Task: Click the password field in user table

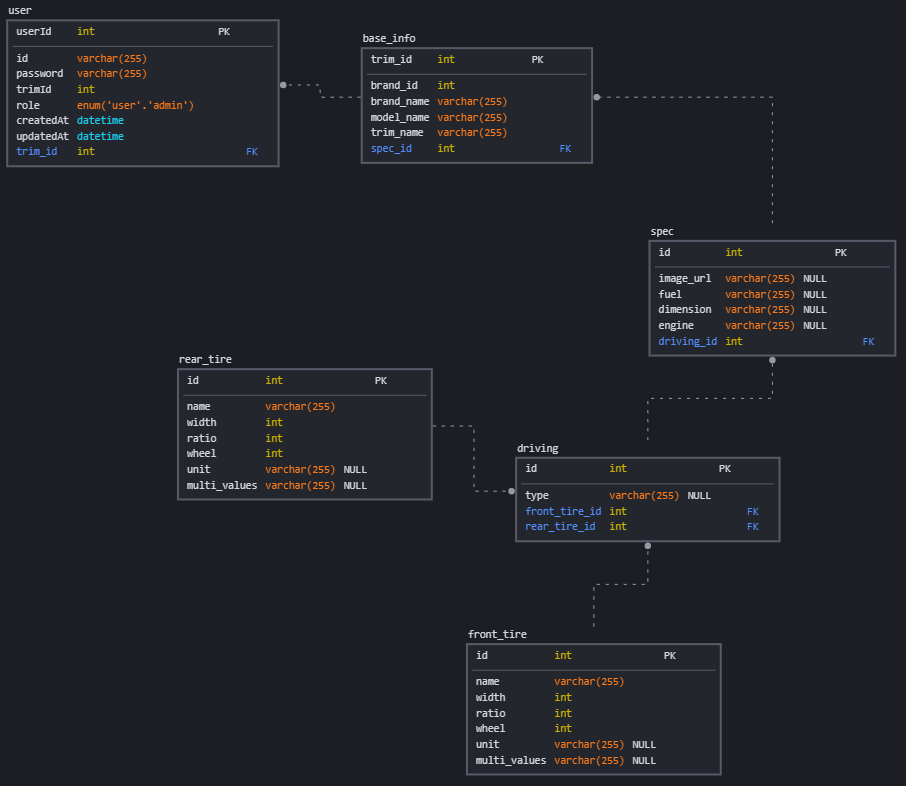Action: [40, 73]
